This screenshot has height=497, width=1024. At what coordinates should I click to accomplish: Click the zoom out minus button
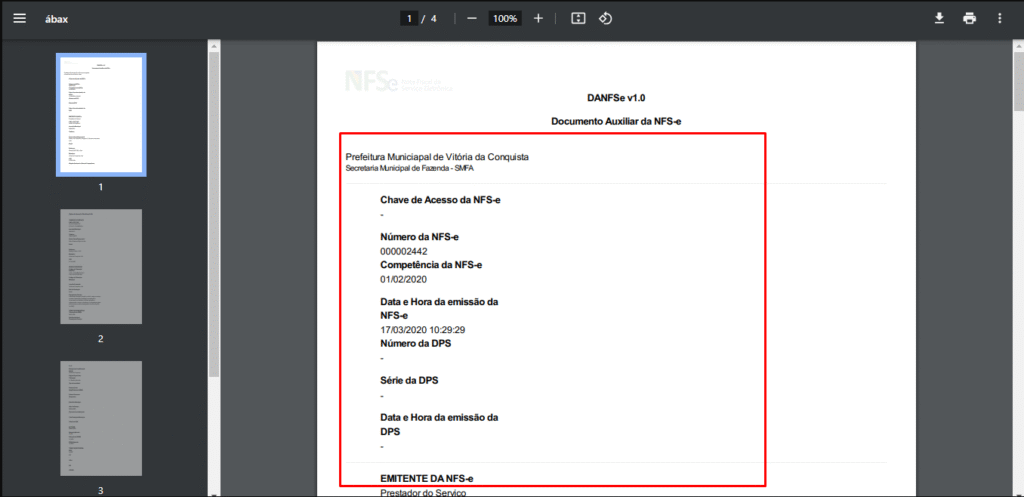[471, 19]
